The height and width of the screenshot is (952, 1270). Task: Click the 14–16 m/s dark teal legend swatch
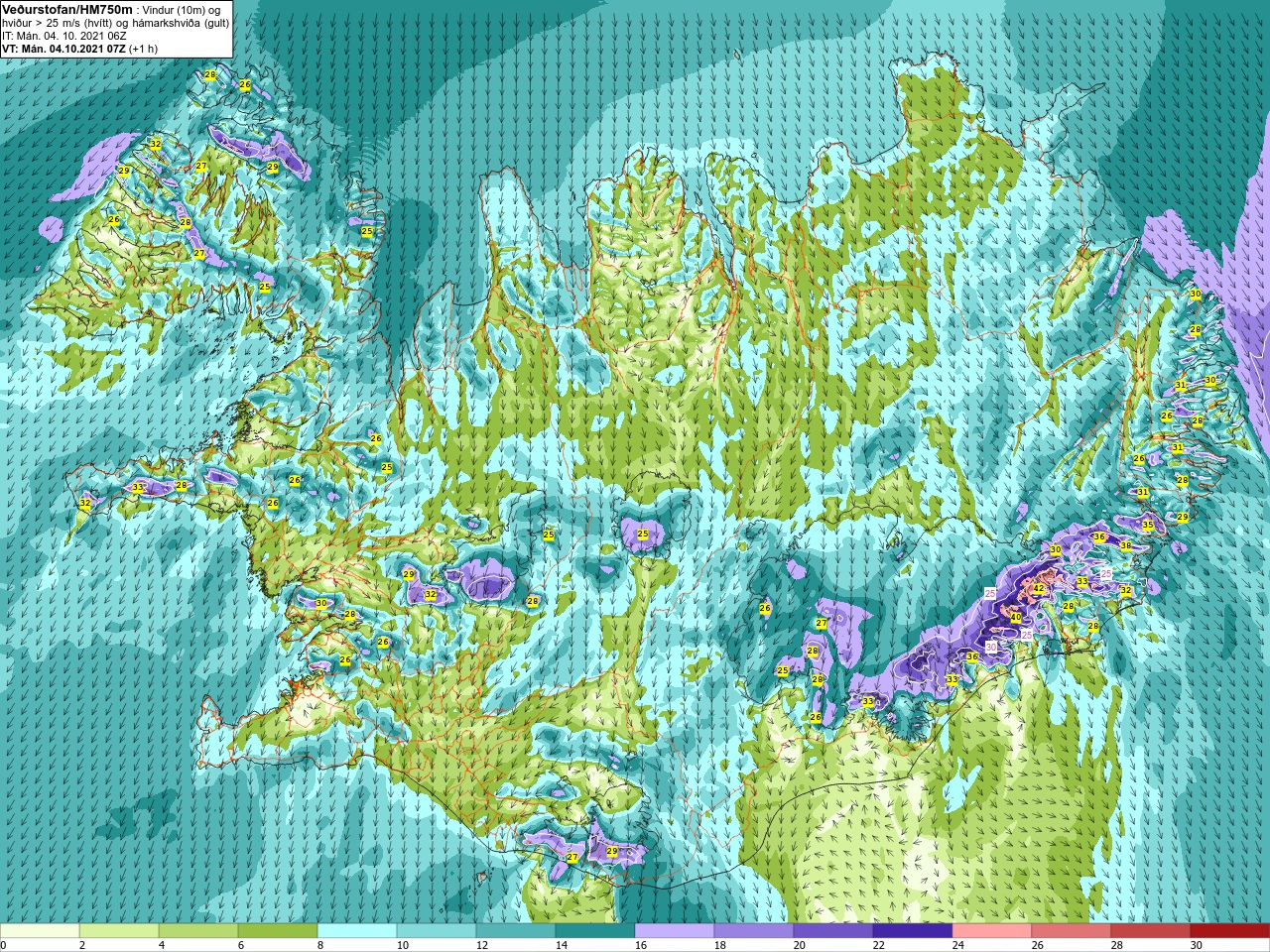595,931
